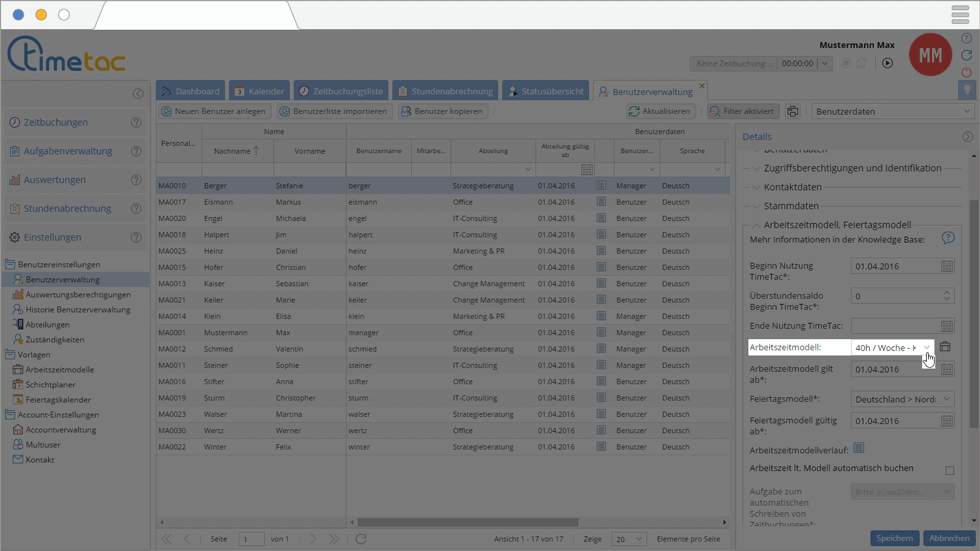Collapse the left sidebar with arrow icon

pyautogui.click(x=138, y=94)
